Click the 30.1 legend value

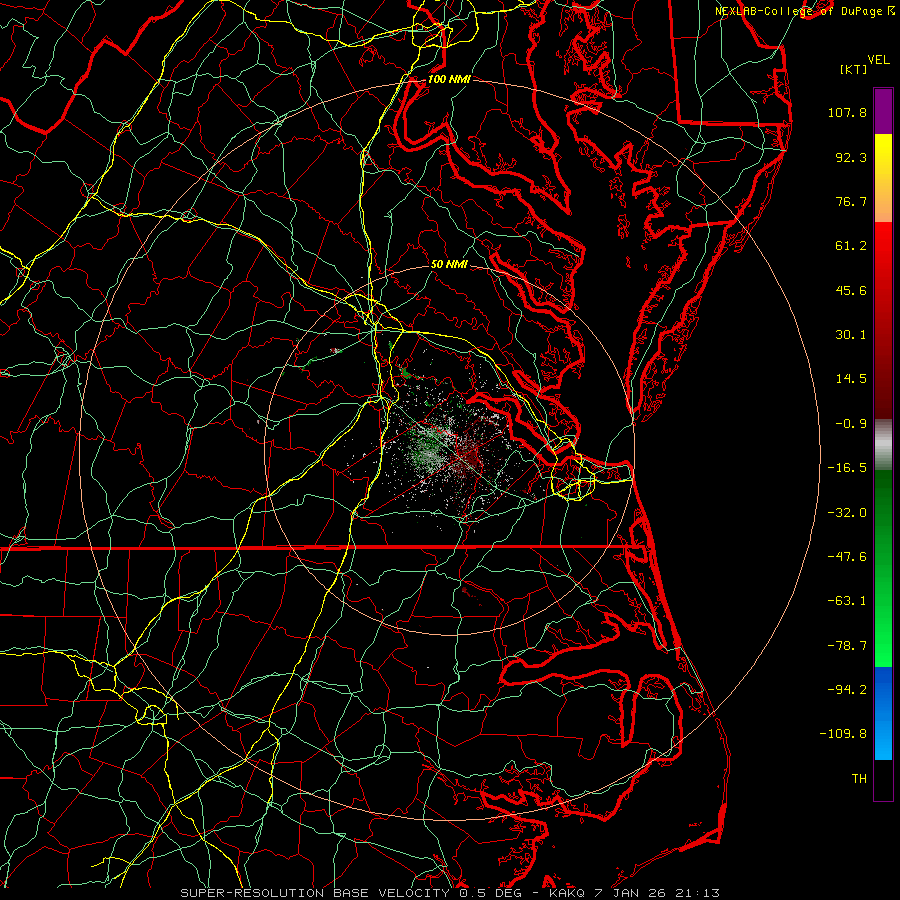point(851,335)
